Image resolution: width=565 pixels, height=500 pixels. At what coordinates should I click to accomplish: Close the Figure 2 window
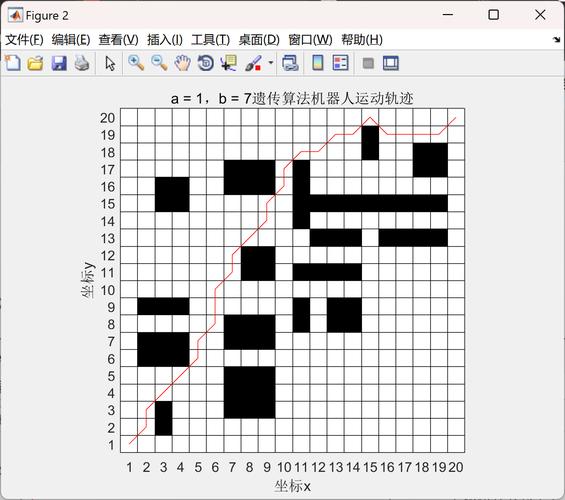[x=540, y=15]
